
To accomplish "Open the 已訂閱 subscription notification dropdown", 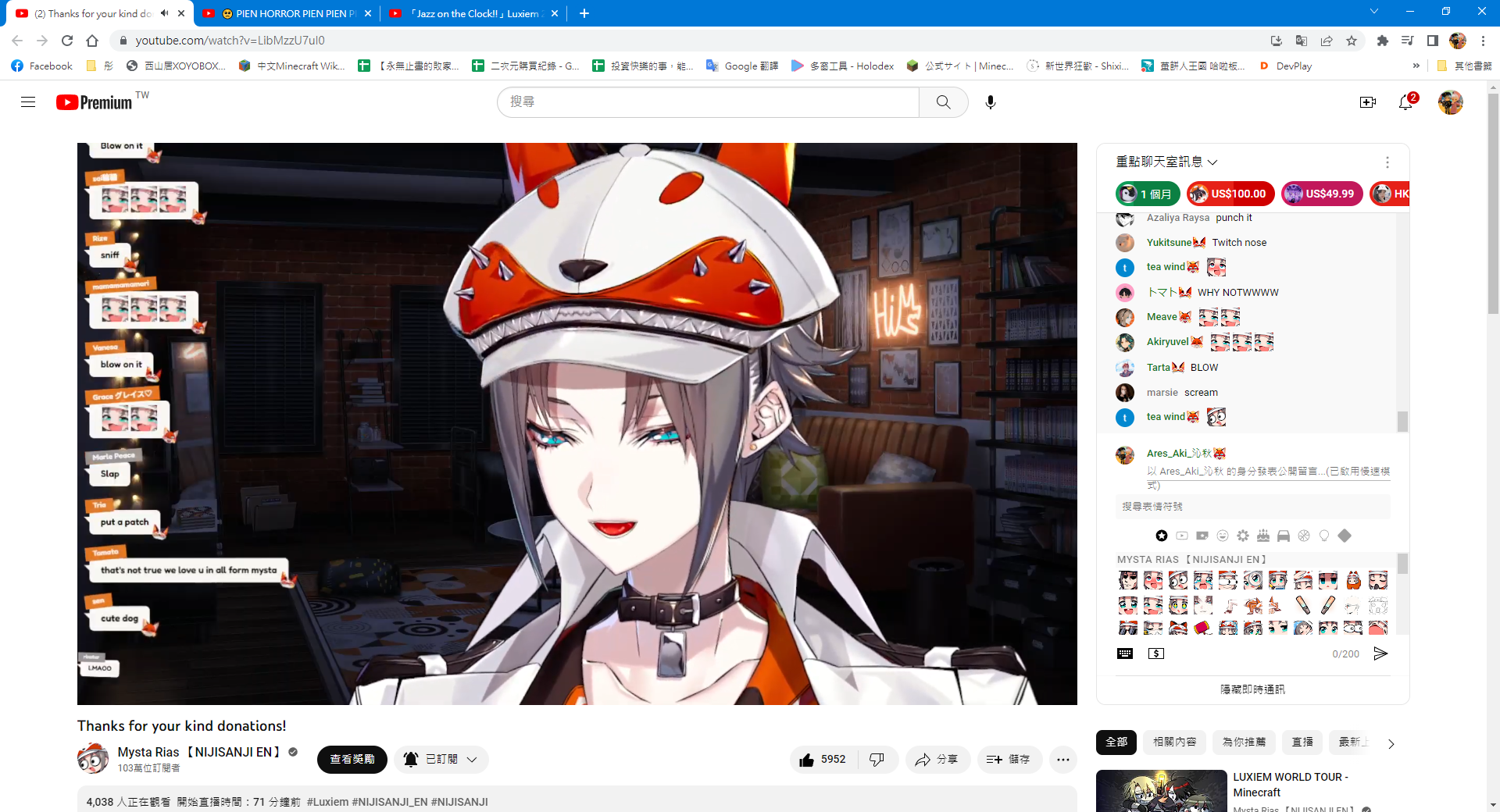I will pos(441,760).
